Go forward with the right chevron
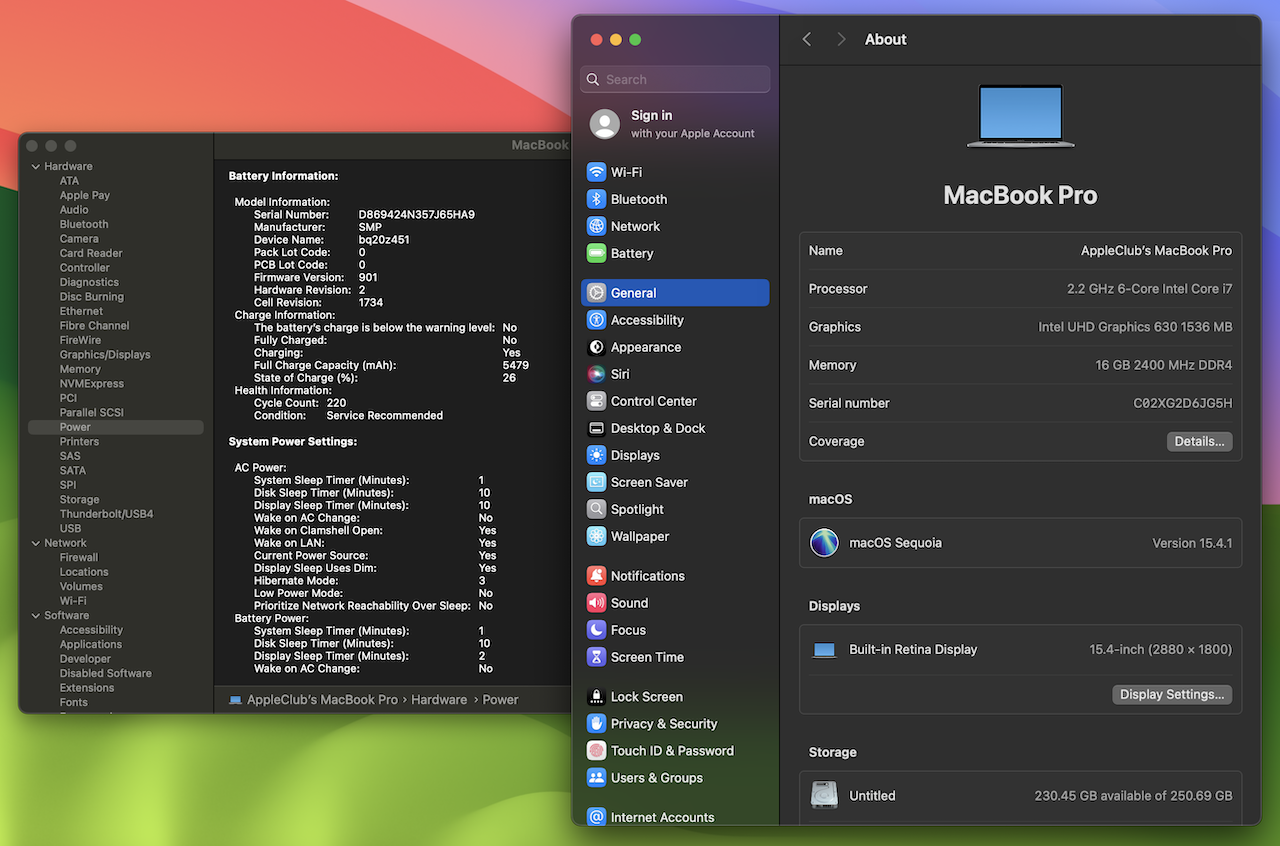 pos(841,39)
